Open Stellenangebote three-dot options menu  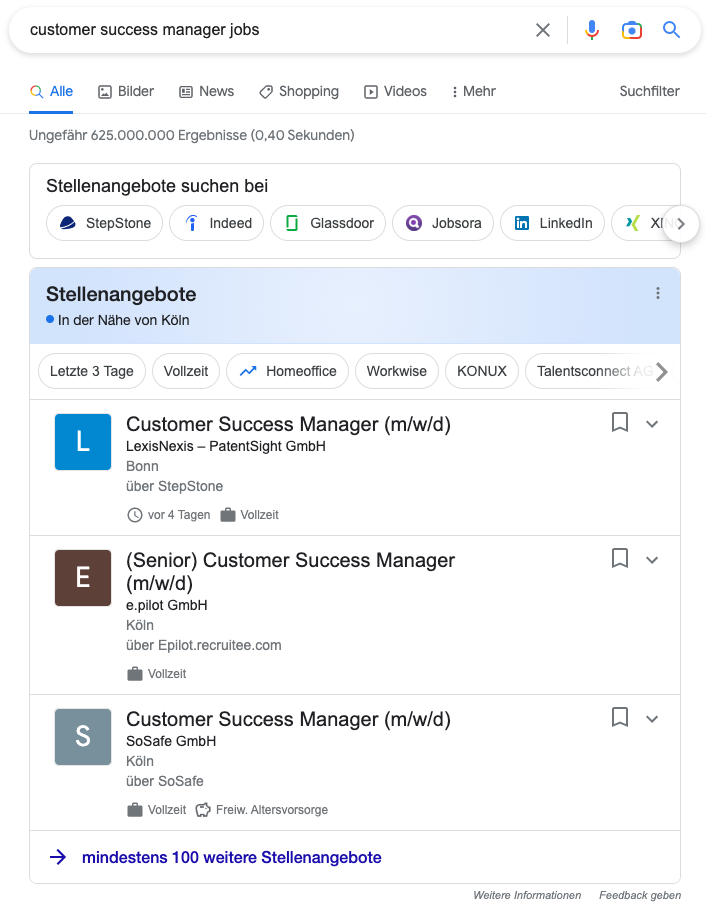[x=658, y=293]
